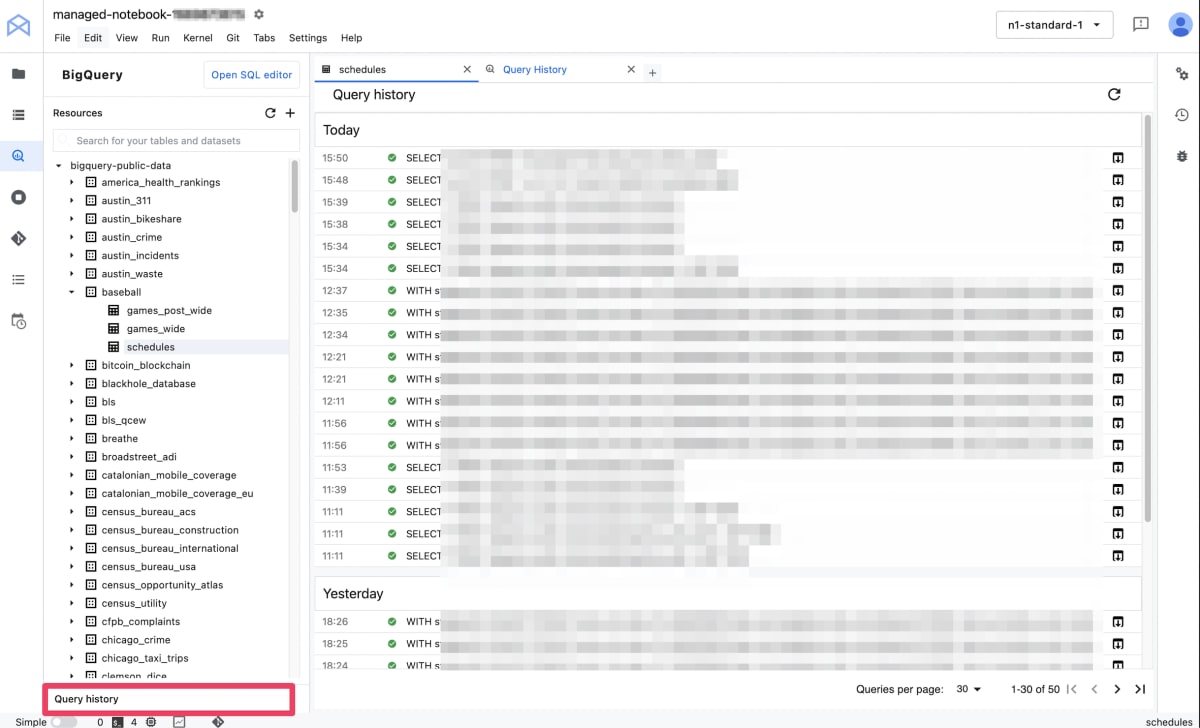This screenshot has width=1200, height=728.
Task: Click the resource tree scrollbar
Action: pos(295,186)
